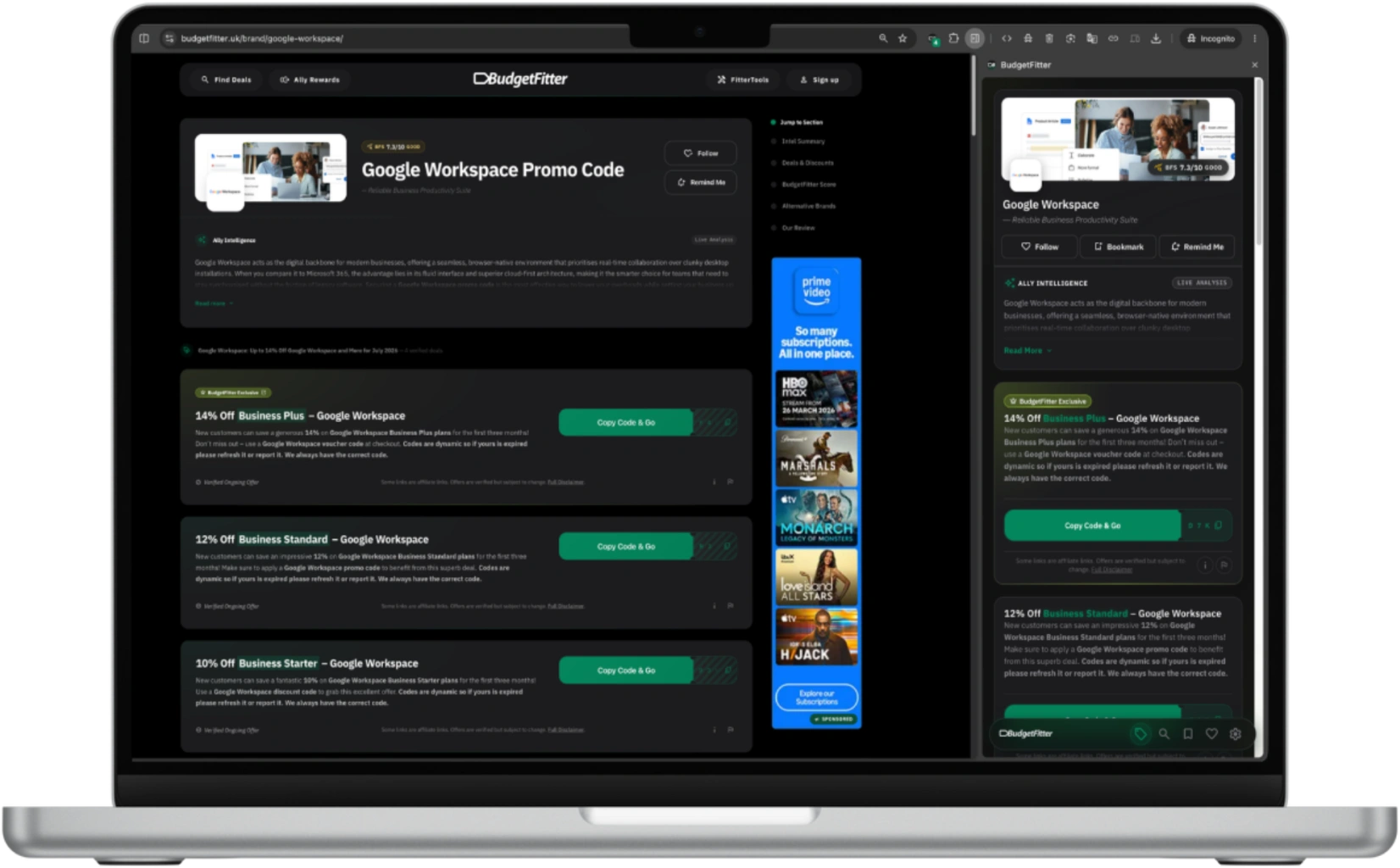The width and height of the screenshot is (1400, 868).
Task: Jump to the Our Review section
Action: (x=797, y=228)
